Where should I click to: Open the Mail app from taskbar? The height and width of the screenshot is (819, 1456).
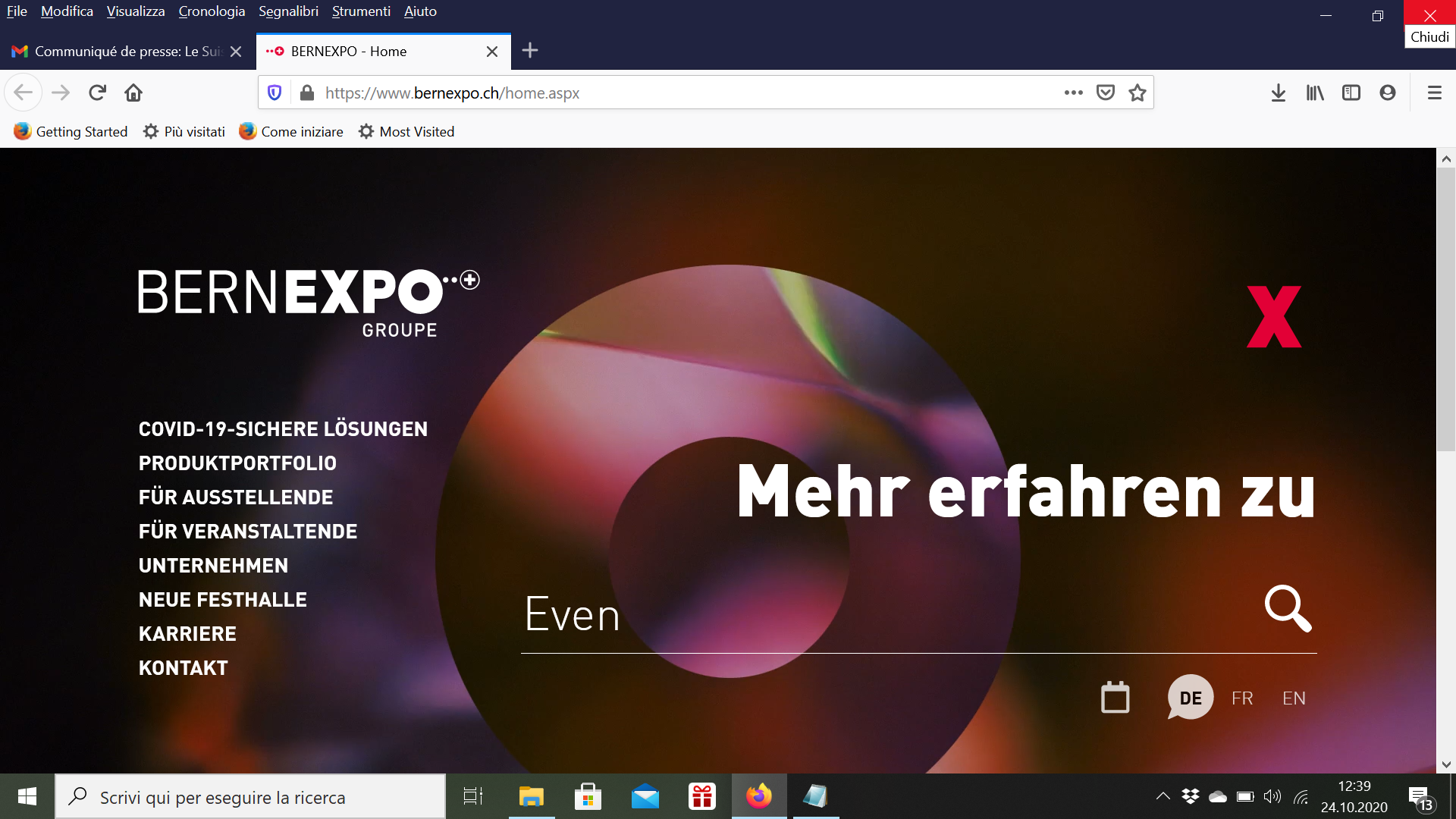(645, 796)
